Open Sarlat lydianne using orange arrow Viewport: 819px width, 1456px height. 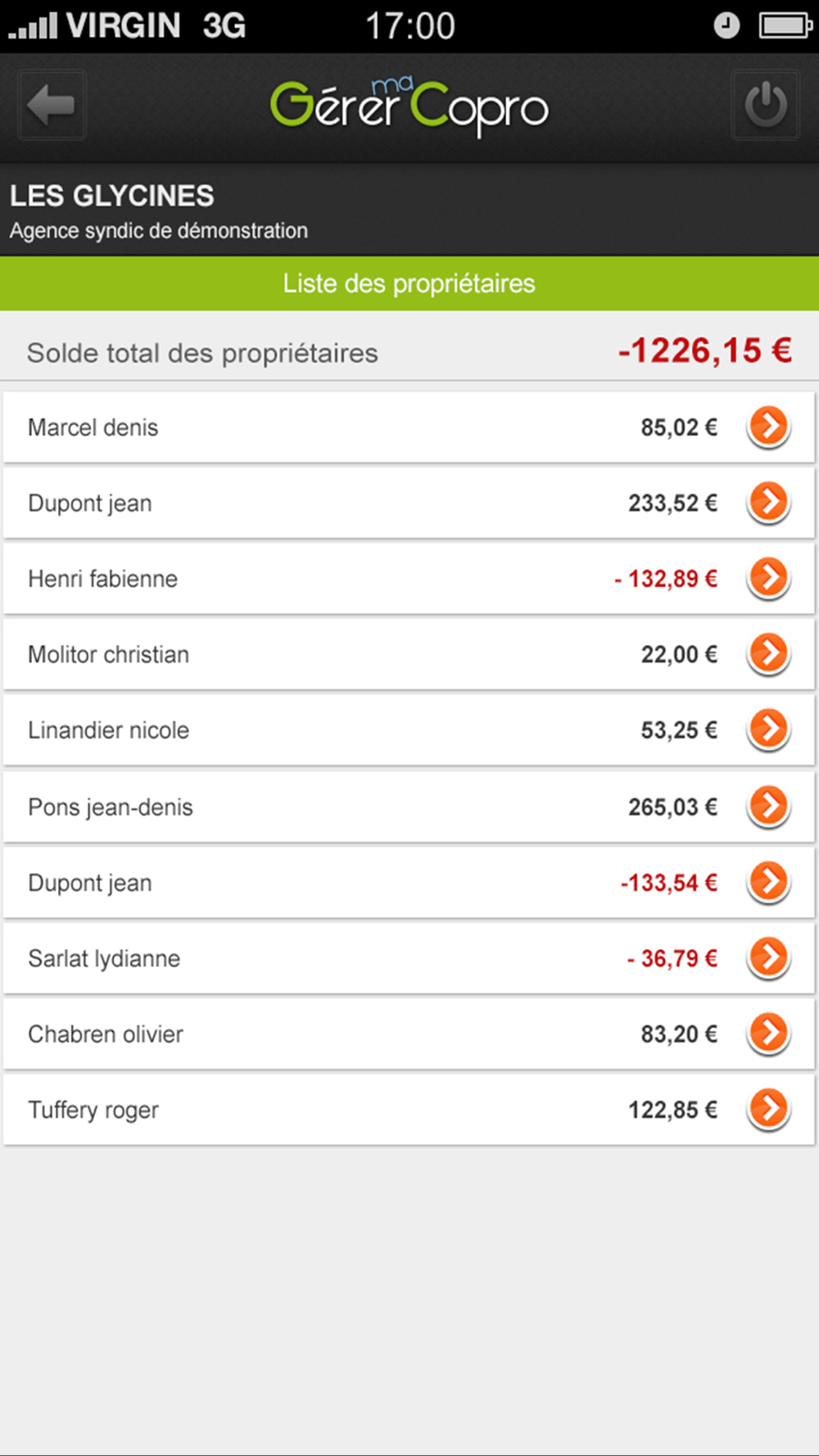[x=769, y=957]
